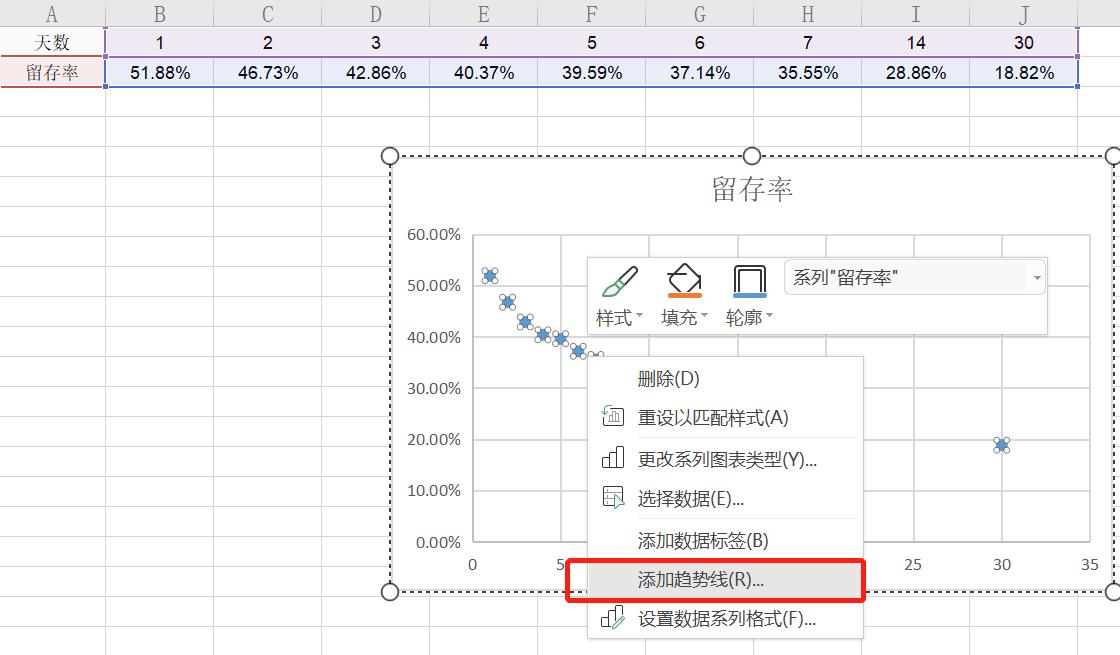Select column C header
The image size is (1120, 655).
[267, 14]
